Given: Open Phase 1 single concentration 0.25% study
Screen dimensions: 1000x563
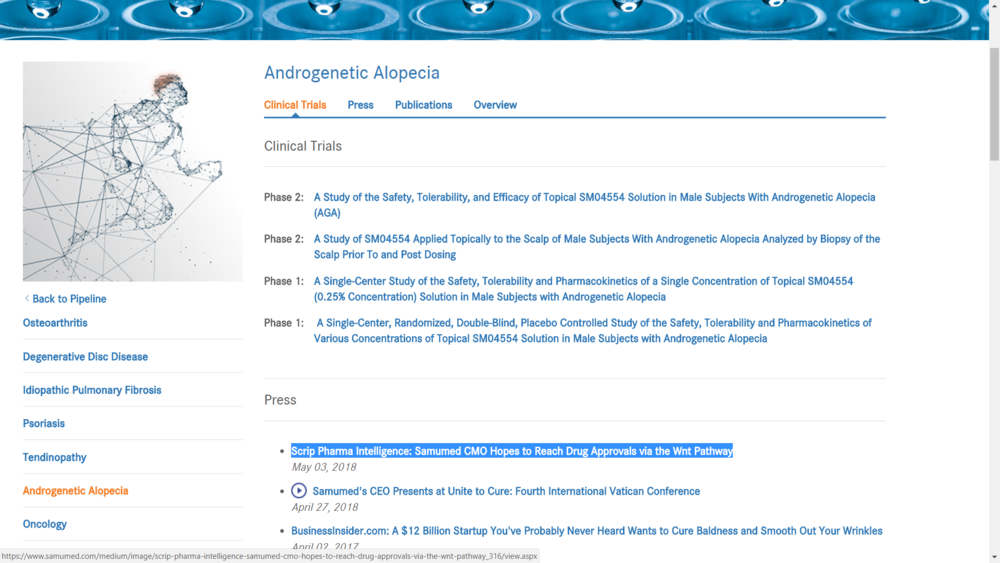Looking at the screenshot, I should (583, 282).
